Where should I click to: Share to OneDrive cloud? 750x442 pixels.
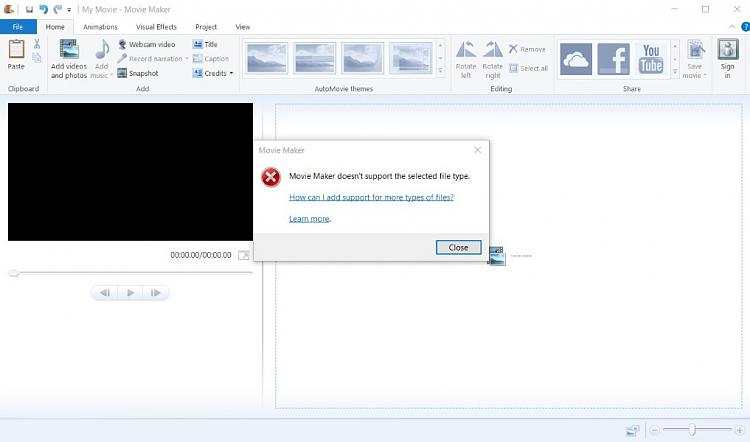point(576,59)
